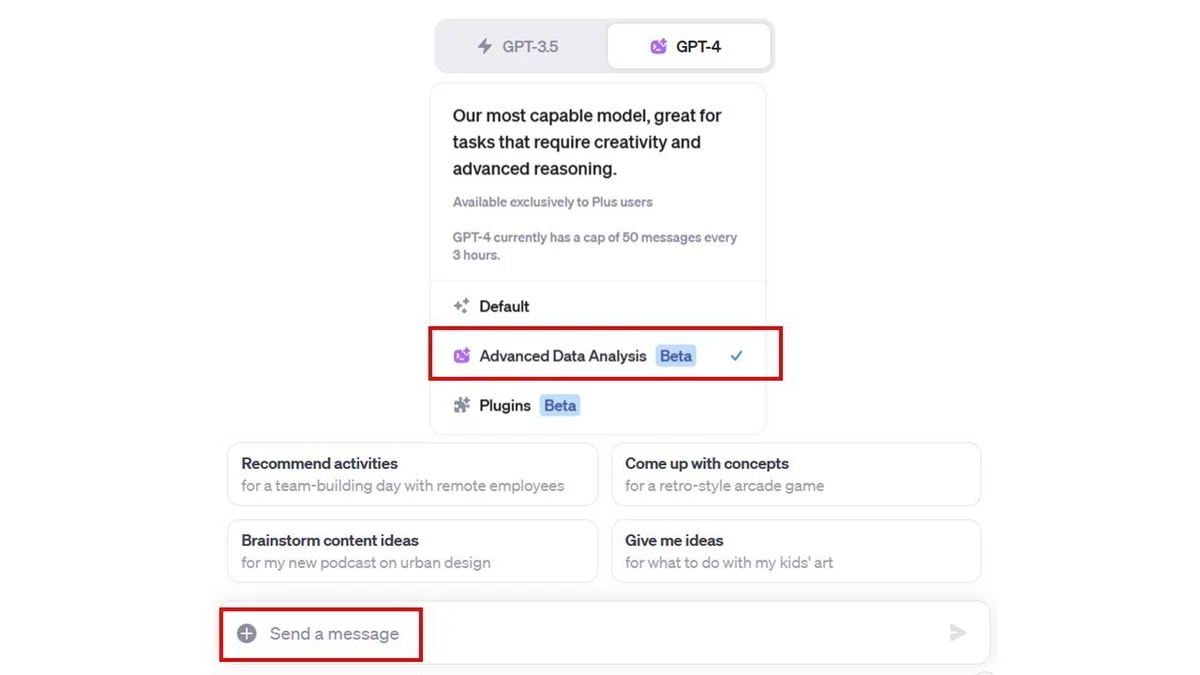Select Advanced Data Analysis mode

click(x=598, y=355)
